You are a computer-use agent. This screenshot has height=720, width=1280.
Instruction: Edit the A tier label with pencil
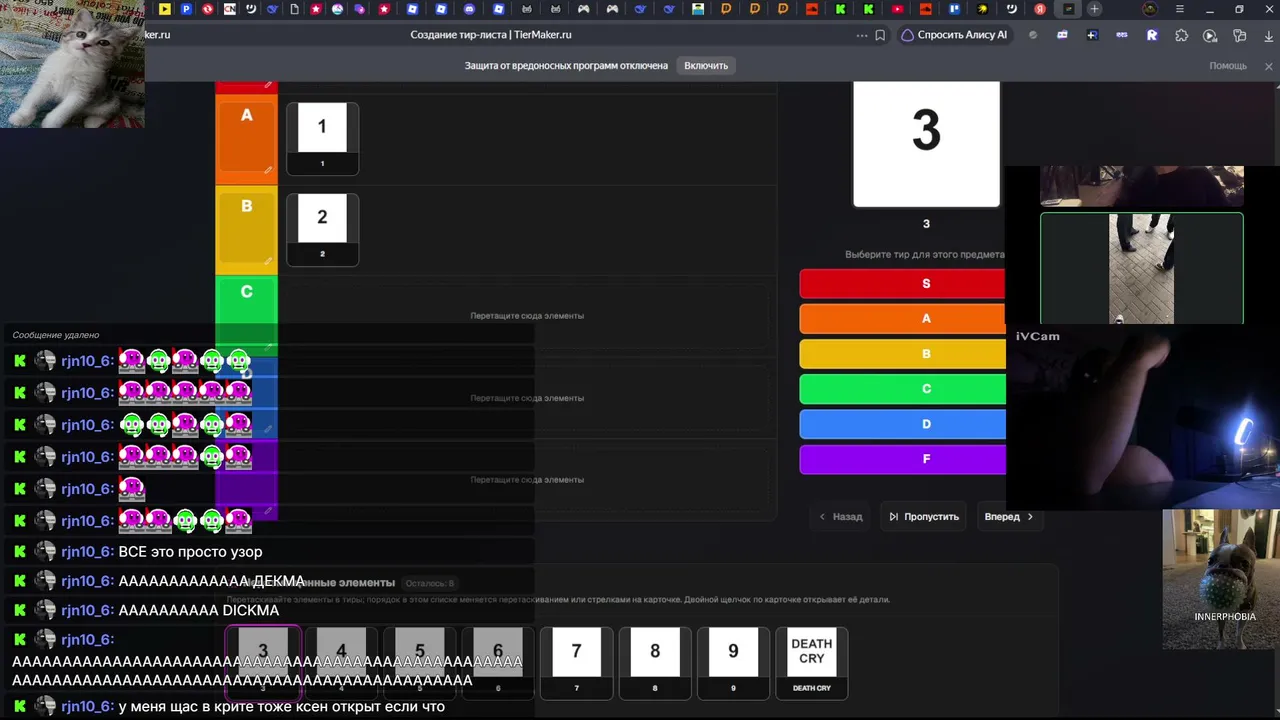coord(268,170)
